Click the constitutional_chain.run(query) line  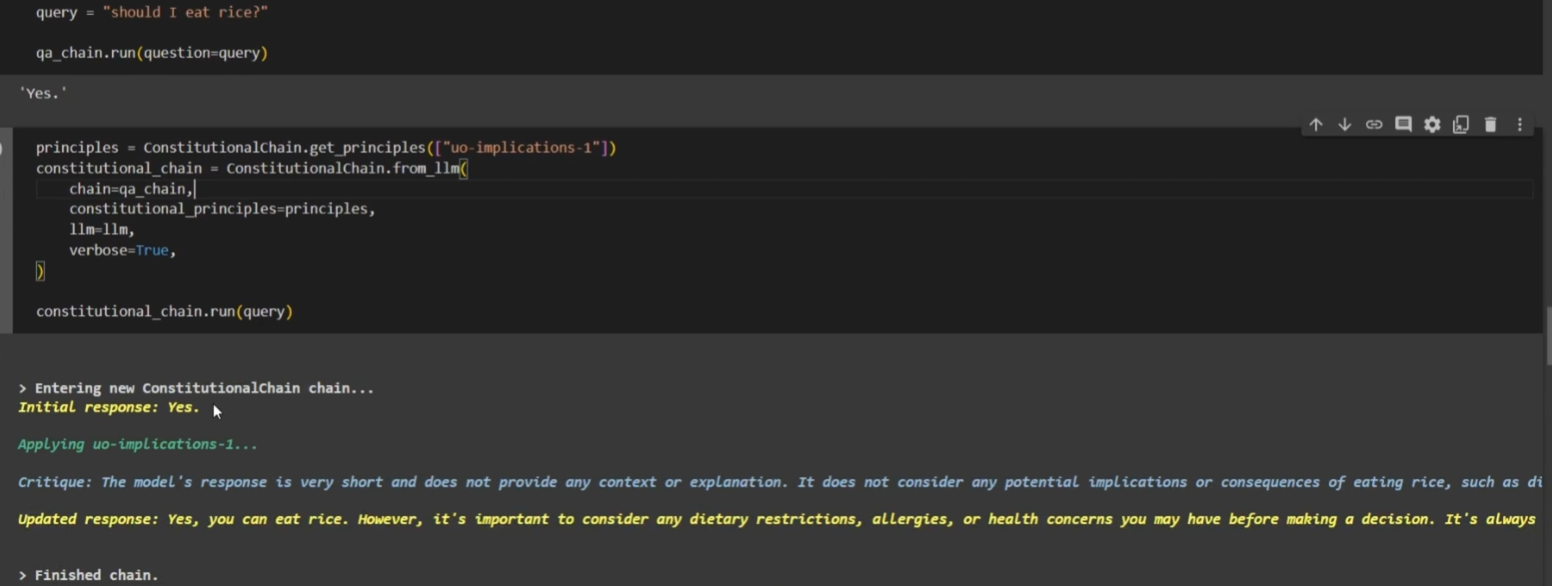(x=164, y=311)
